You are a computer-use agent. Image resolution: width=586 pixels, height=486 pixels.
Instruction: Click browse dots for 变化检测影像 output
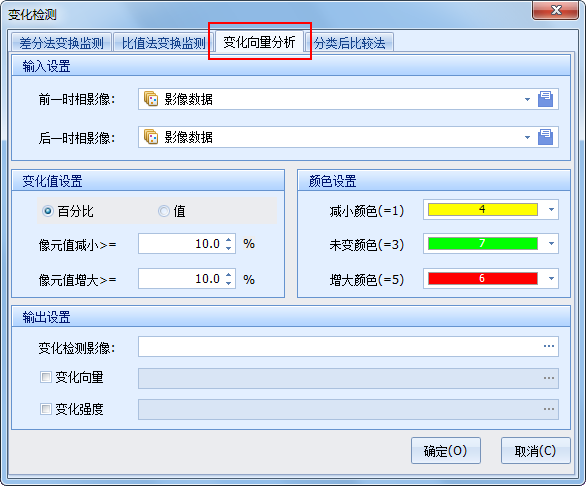tap(549, 346)
